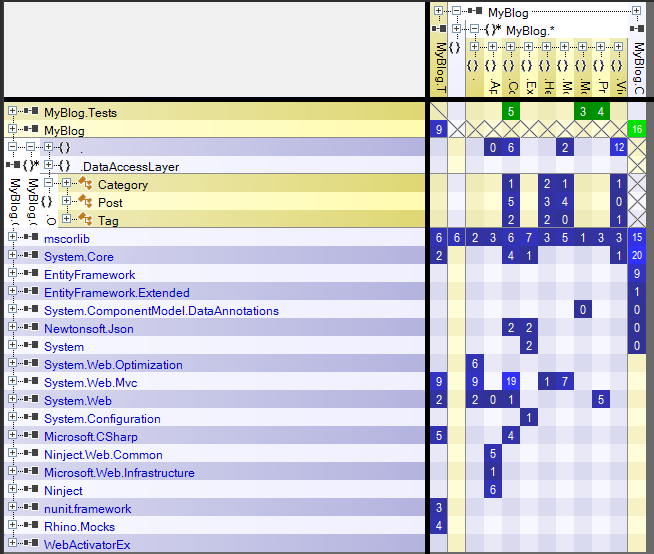654x554 pixels.
Task: Click the Post class icon
Action: point(86,201)
